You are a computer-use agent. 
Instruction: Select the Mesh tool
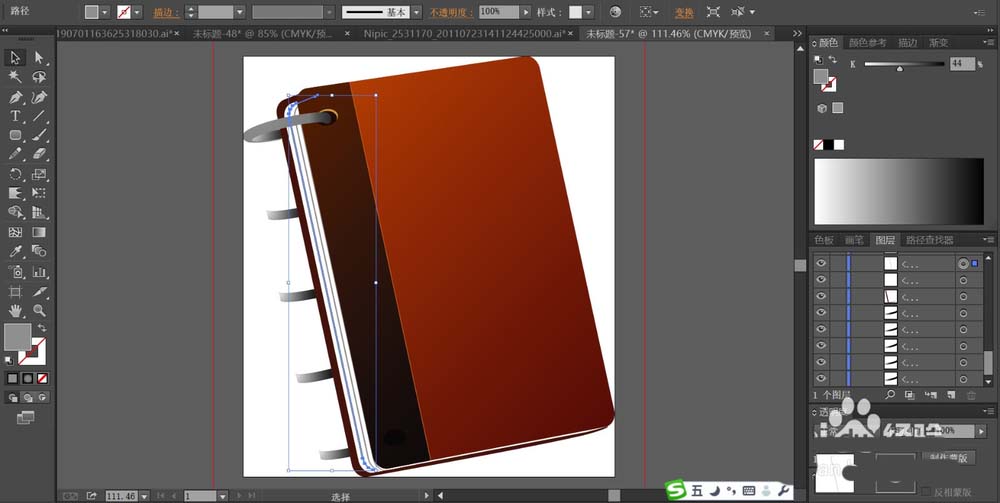pyautogui.click(x=15, y=232)
